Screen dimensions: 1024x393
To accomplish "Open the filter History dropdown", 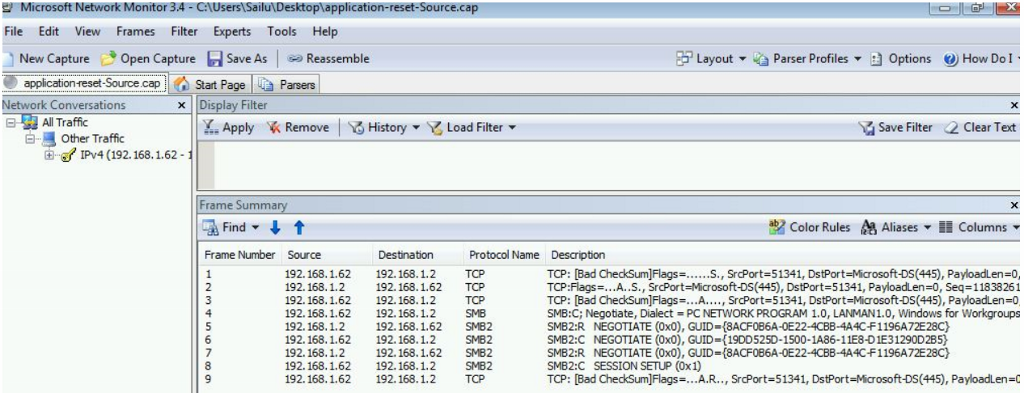I will pos(383,127).
